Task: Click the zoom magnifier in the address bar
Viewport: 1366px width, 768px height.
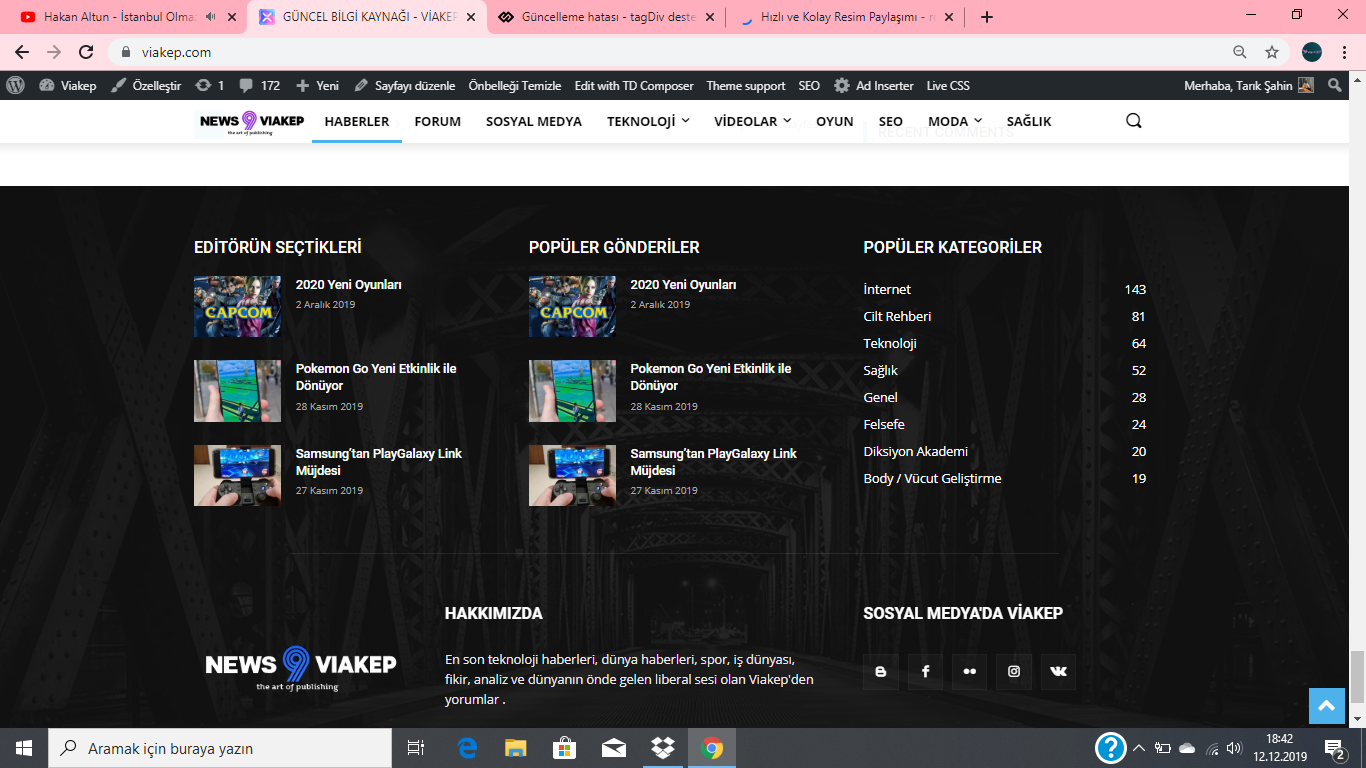Action: pyautogui.click(x=1240, y=52)
